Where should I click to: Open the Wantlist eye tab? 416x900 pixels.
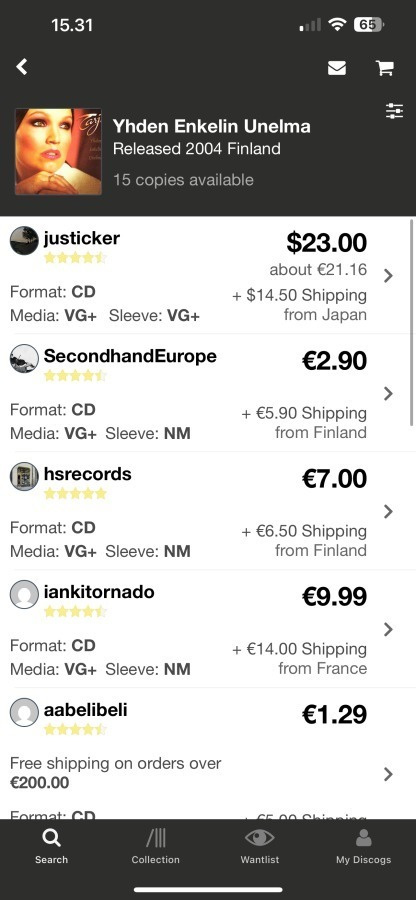[259, 847]
